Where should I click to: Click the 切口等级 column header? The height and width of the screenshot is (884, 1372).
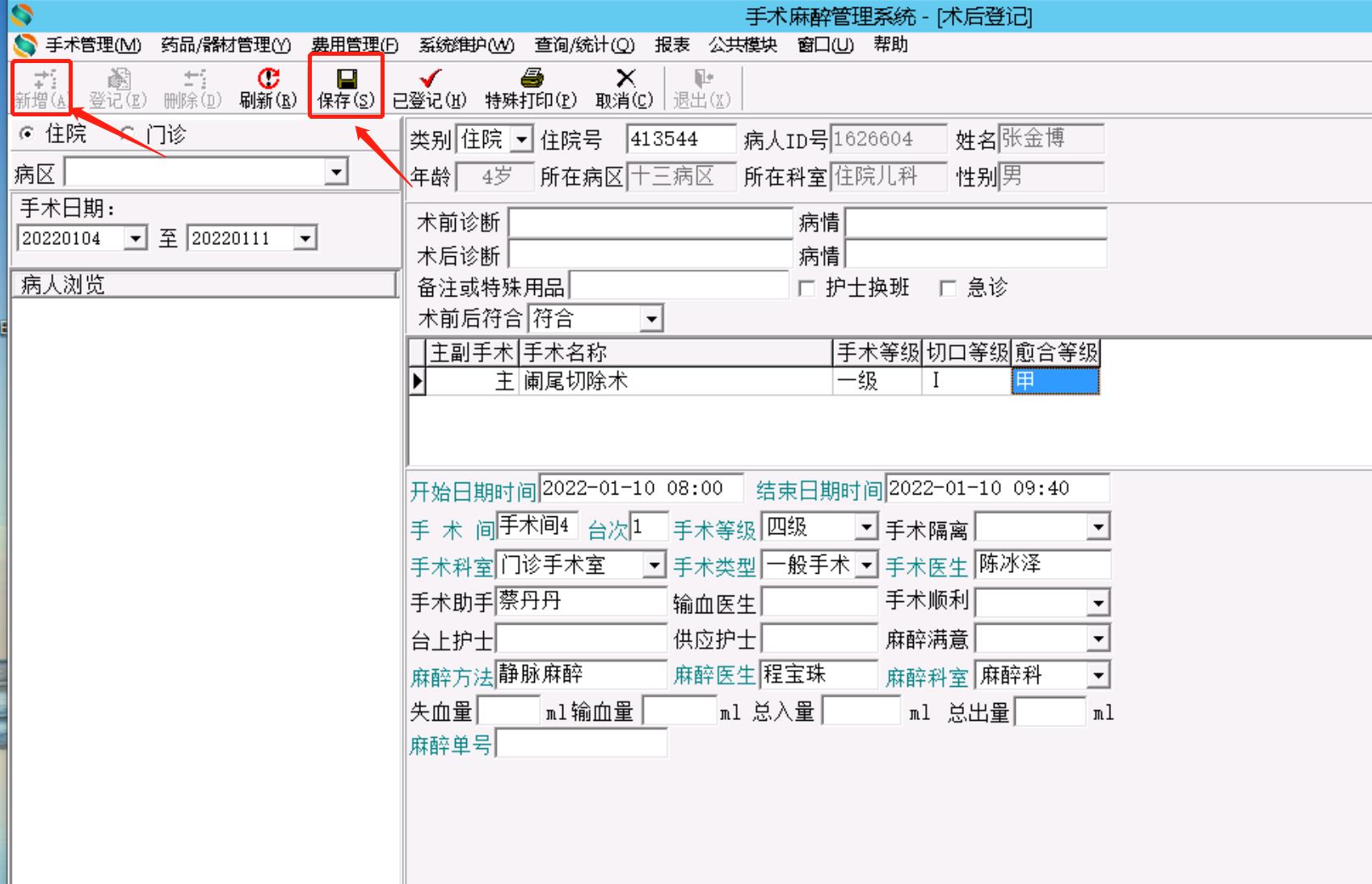[967, 352]
